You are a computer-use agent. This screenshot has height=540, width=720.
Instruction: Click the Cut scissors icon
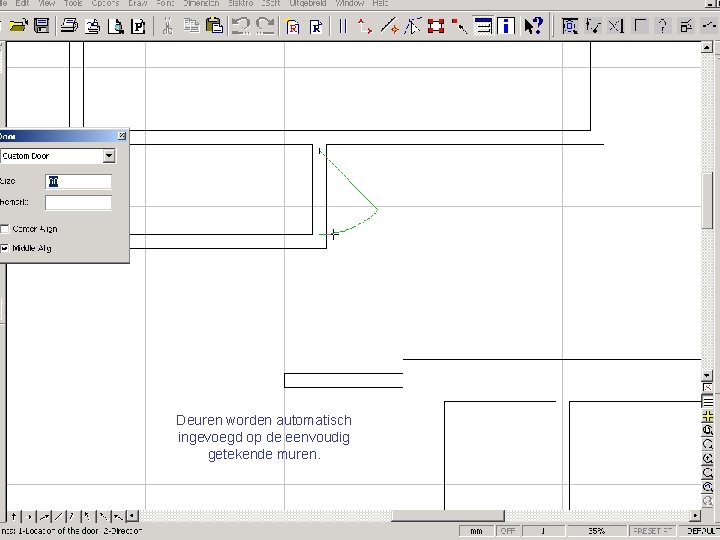point(166,26)
